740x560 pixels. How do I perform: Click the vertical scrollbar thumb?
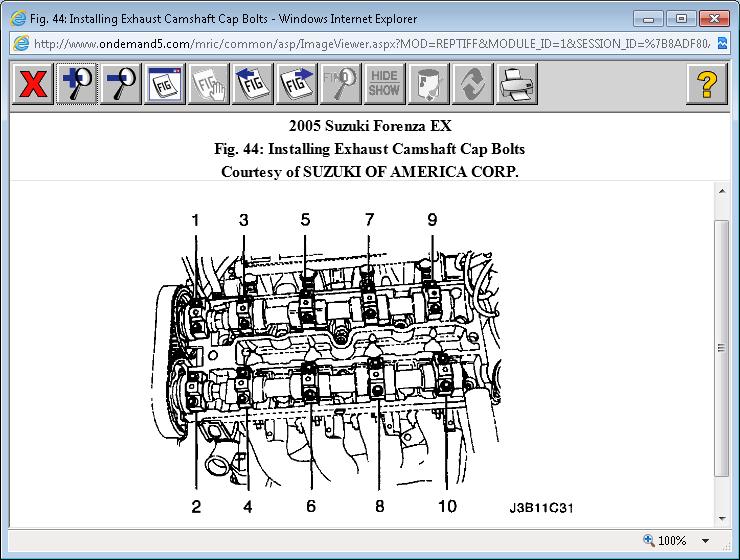pos(722,348)
